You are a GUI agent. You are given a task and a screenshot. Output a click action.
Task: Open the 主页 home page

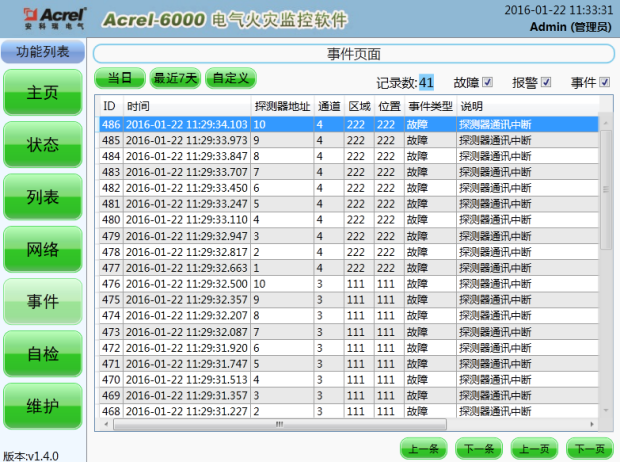[42, 93]
